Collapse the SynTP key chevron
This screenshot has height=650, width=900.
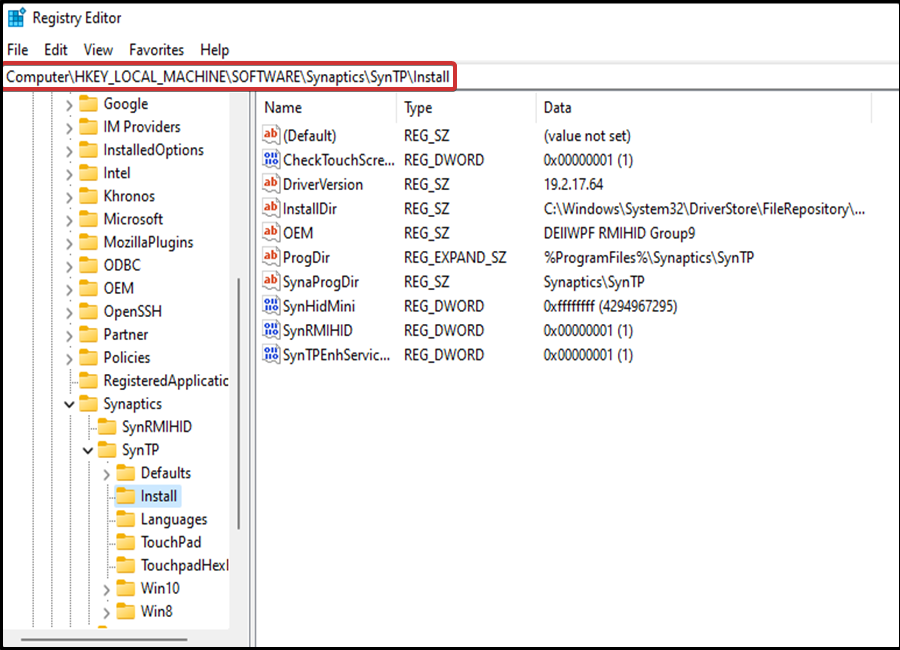coord(88,450)
